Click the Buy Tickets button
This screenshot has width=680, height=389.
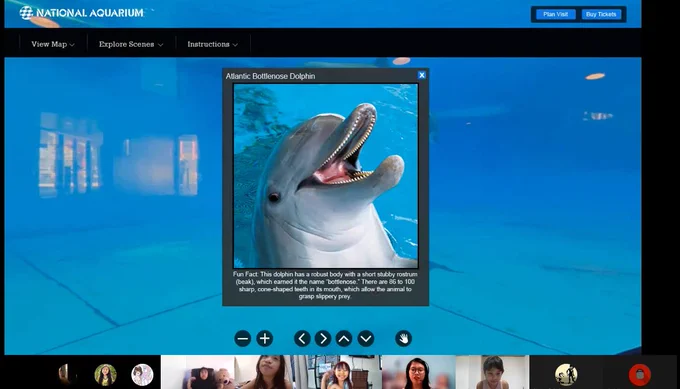click(601, 14)
